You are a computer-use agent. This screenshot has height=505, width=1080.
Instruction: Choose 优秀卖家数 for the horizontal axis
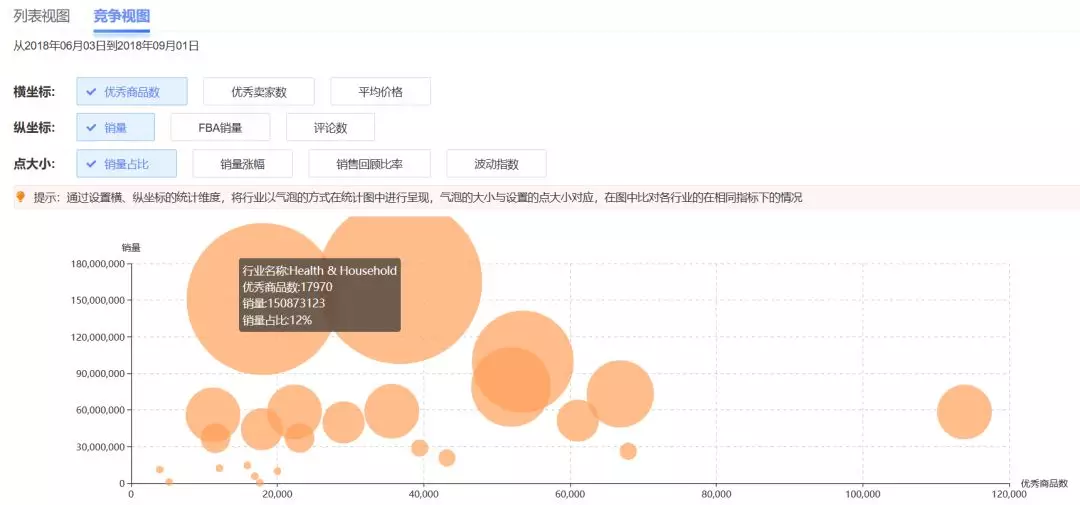coord(259,92)
